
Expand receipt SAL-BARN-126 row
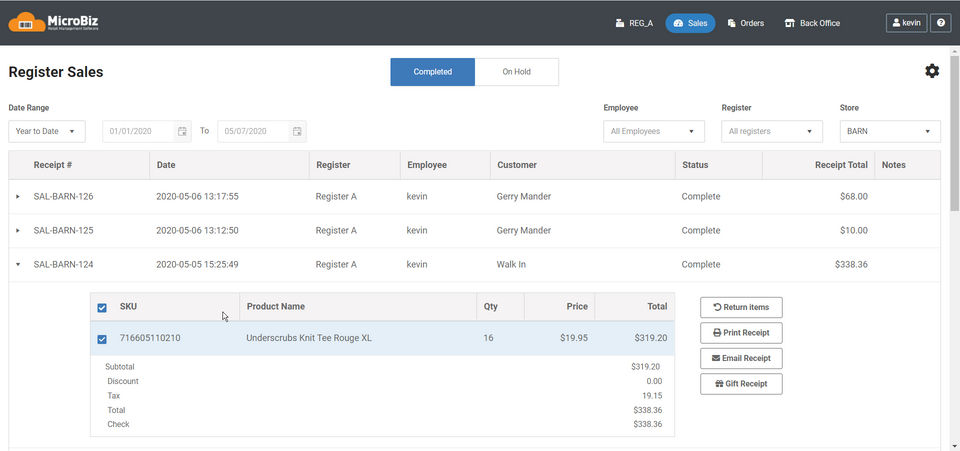[18, 197]
